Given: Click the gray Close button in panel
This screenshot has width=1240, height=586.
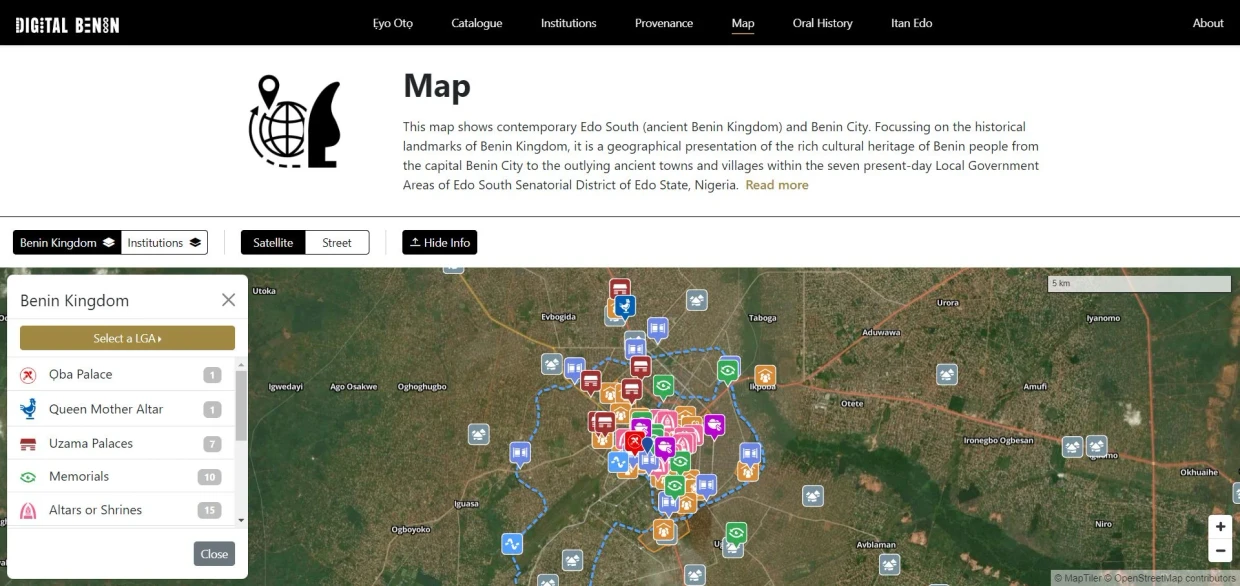Looking at the screenshot, I should [x=214, y=554].
